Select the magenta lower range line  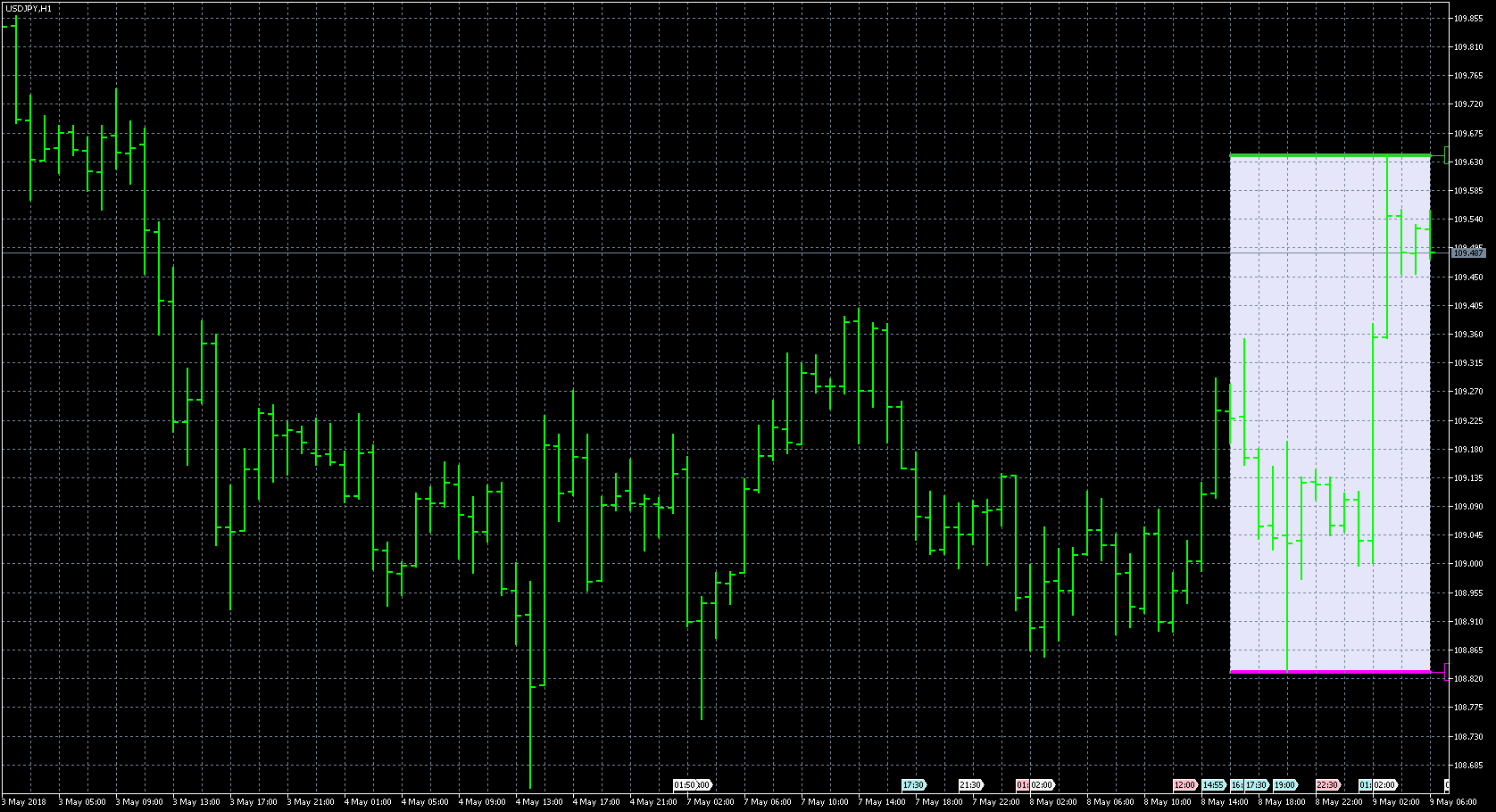[x=1330, y=672]
